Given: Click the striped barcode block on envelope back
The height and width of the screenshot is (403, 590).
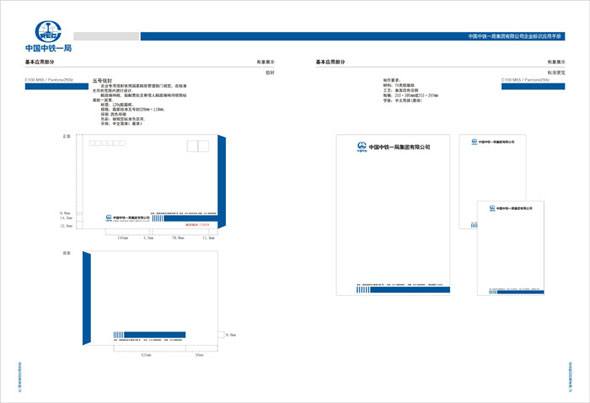Looking at the screenshot, I should pyautogui.click(x=118, y=335).
